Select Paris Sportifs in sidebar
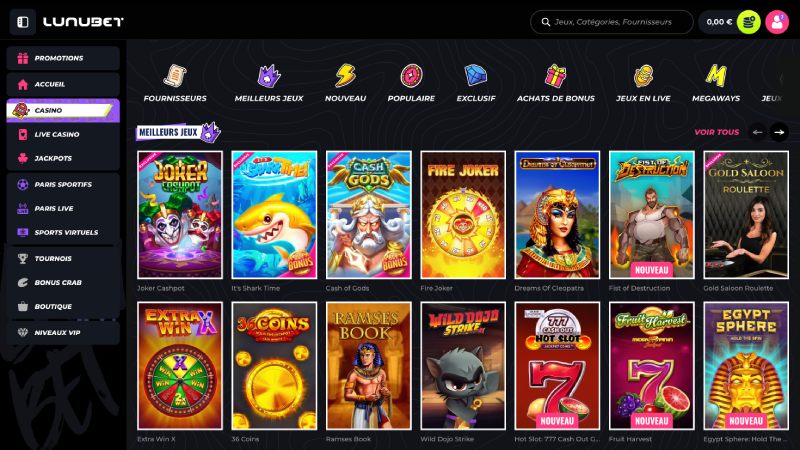This screenshot has width=800, height=450. tap(63, 184)
